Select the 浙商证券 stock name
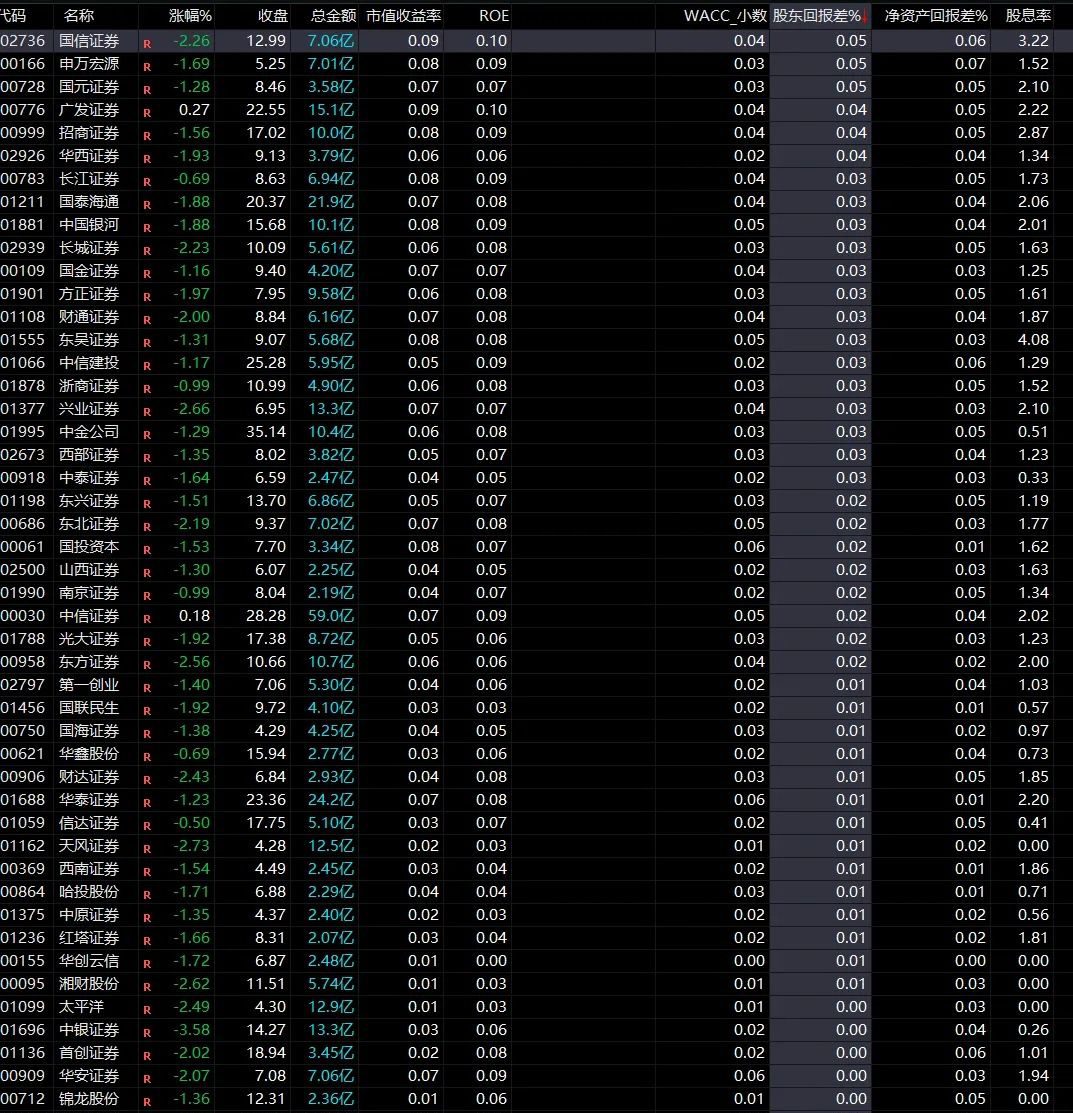 (89, 385)
